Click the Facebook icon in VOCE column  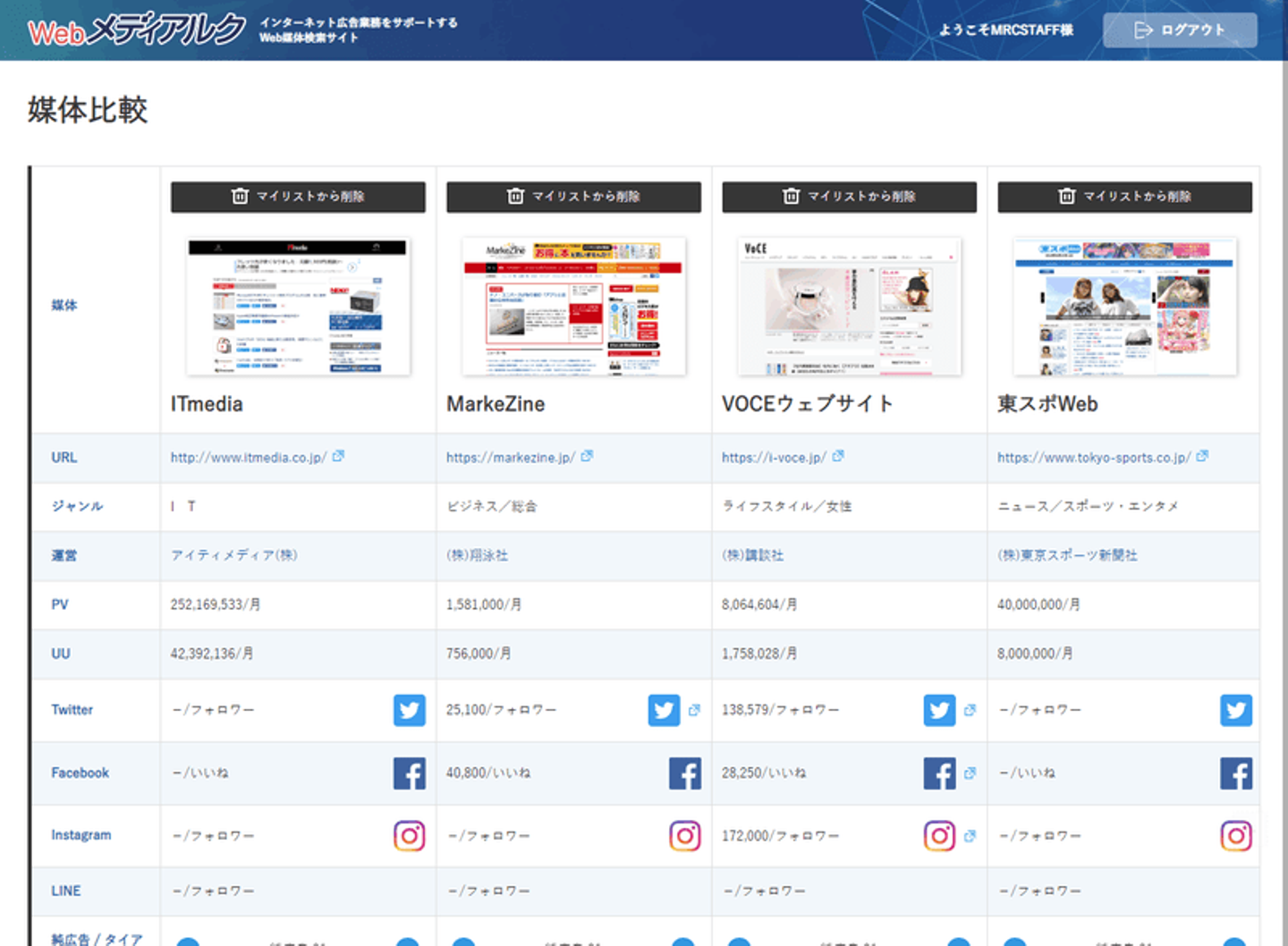[x=939, y=773]
